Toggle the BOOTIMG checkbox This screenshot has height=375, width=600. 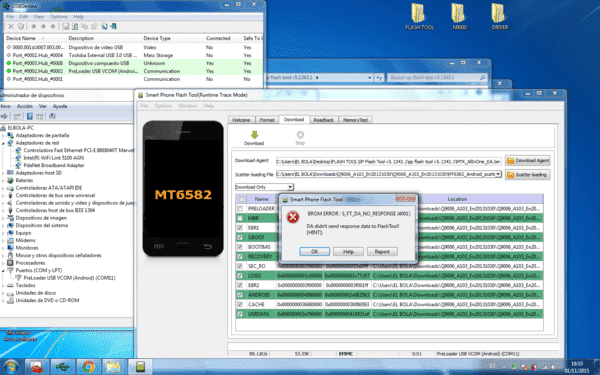coord(240,247)
